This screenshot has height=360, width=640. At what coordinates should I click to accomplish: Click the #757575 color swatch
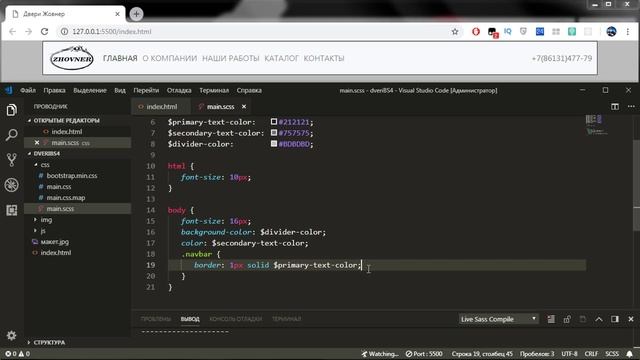pyautogui.click(x=274, y=133)
